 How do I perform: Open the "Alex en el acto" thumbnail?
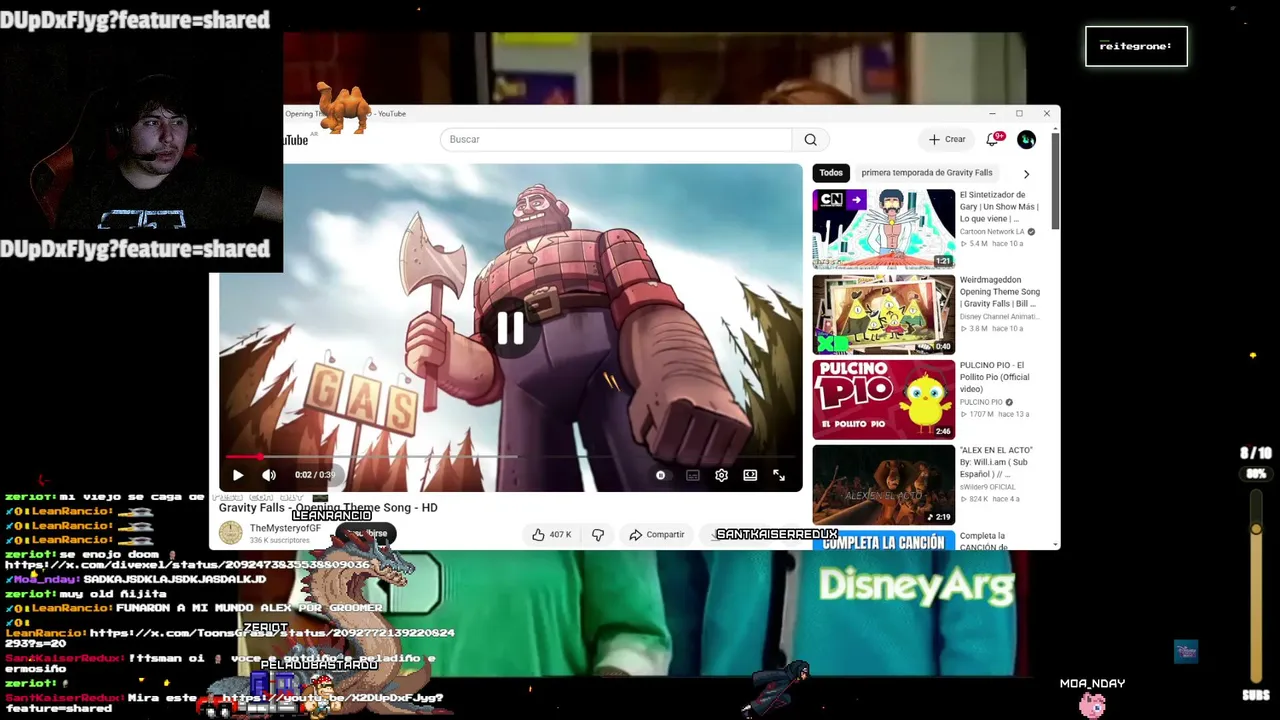point(884,485)
